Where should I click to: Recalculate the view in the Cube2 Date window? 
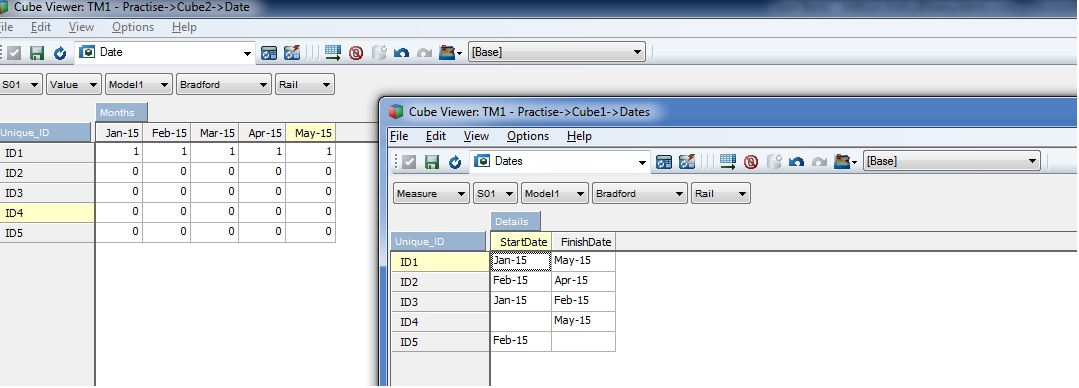click(x=60, y=53)
